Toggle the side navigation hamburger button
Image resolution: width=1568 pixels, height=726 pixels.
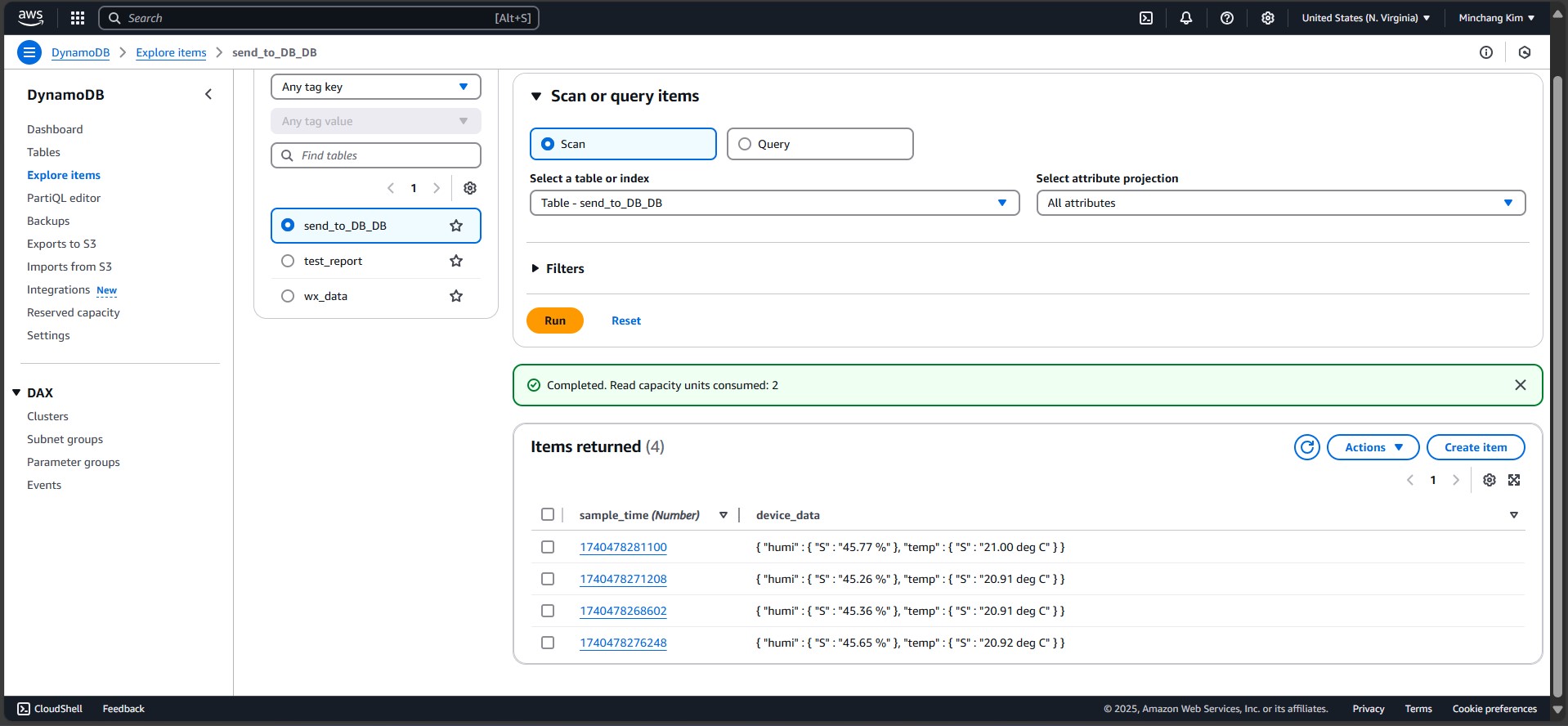pos(29,52)
